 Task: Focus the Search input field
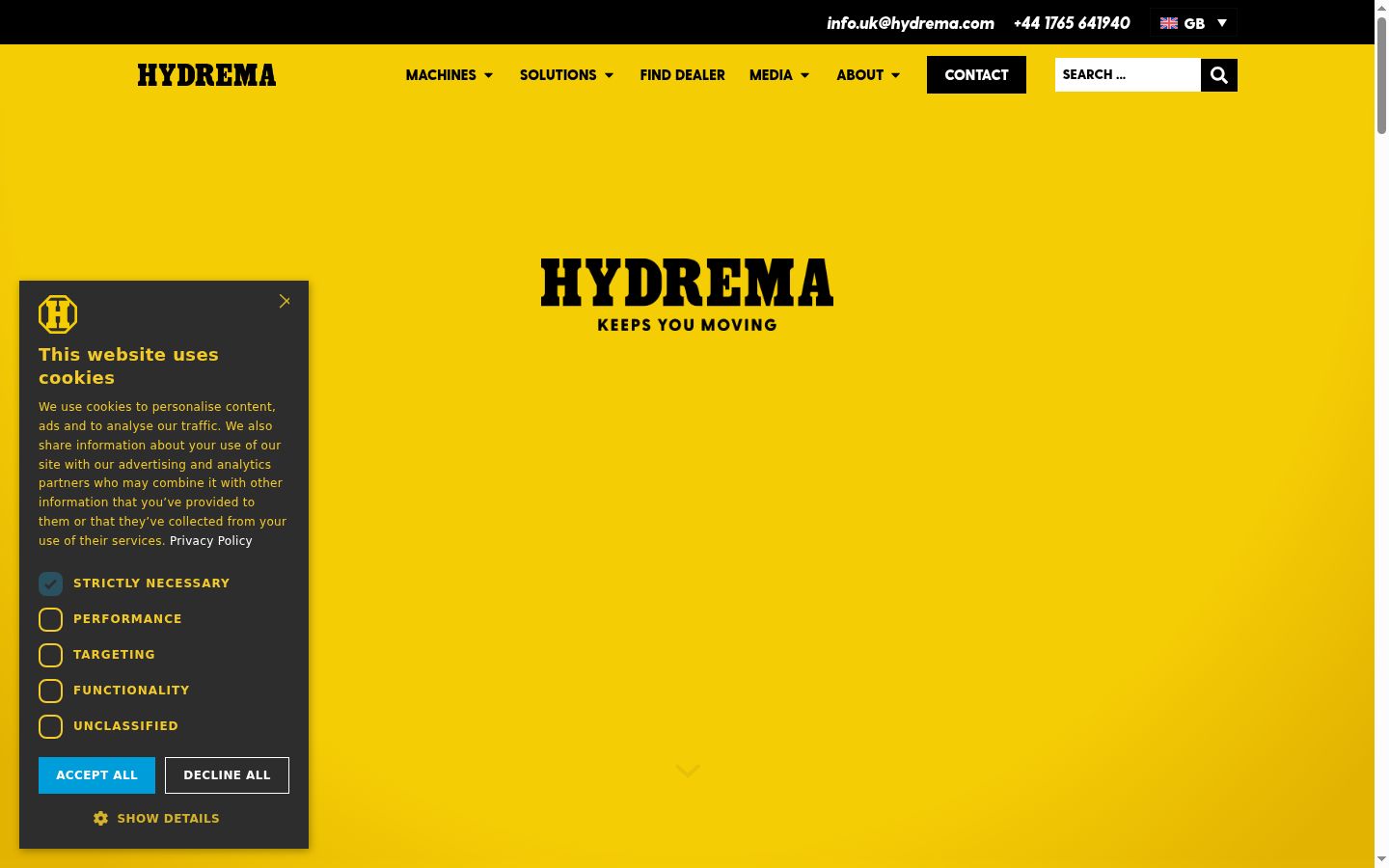[1128, 75]
